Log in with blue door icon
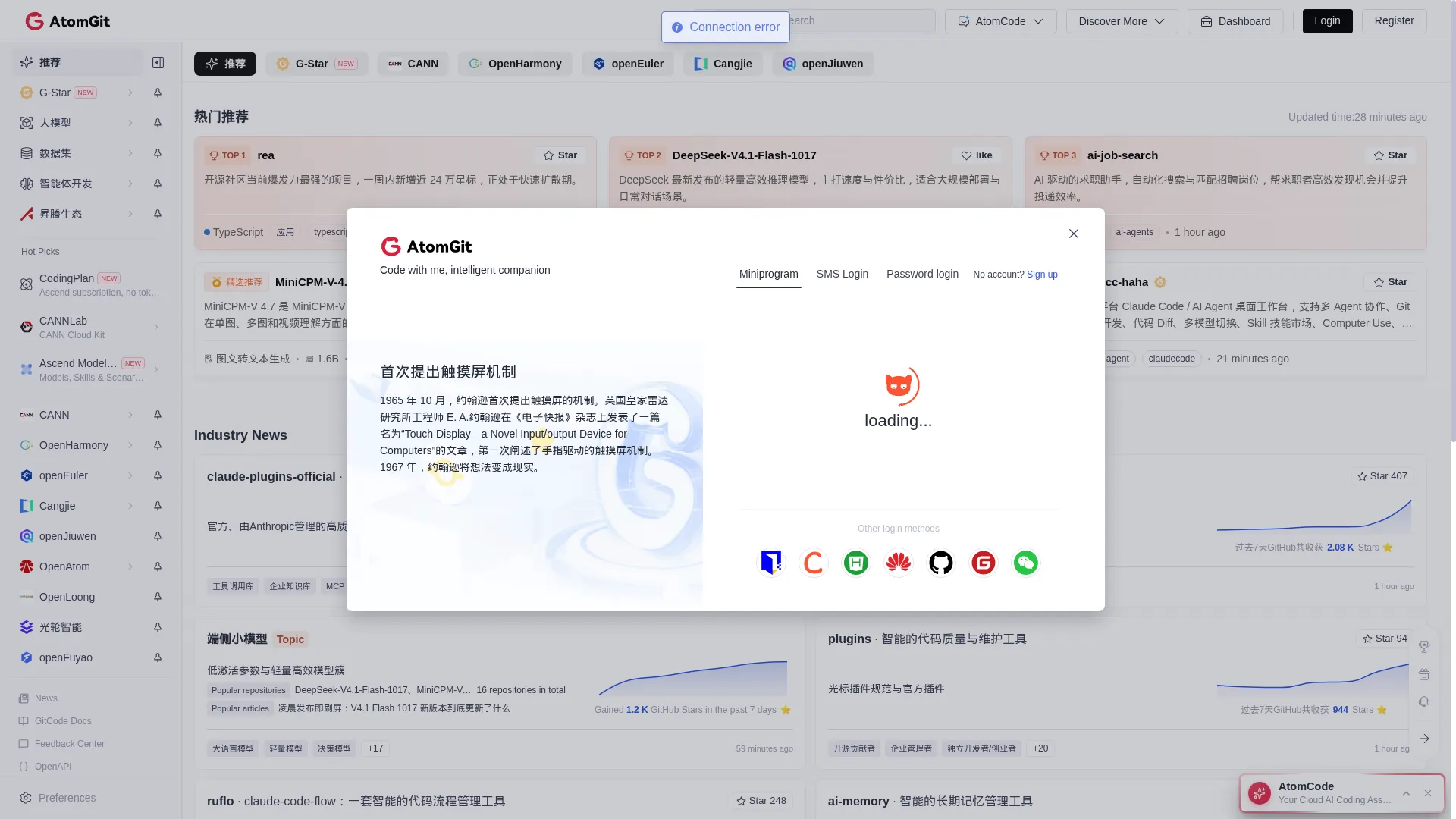Screen dimensions: 1456x819 tap(770, 563)
